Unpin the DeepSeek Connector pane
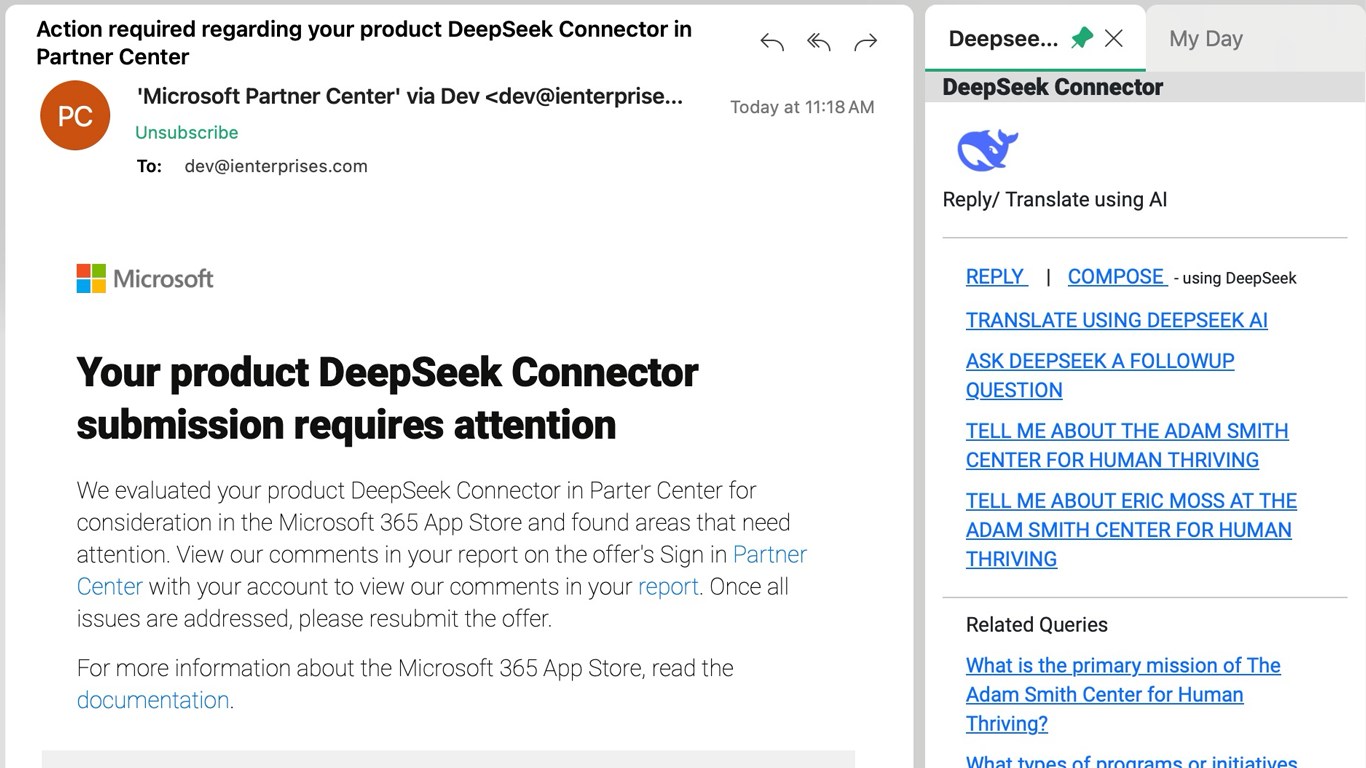 pos(1081,38)
